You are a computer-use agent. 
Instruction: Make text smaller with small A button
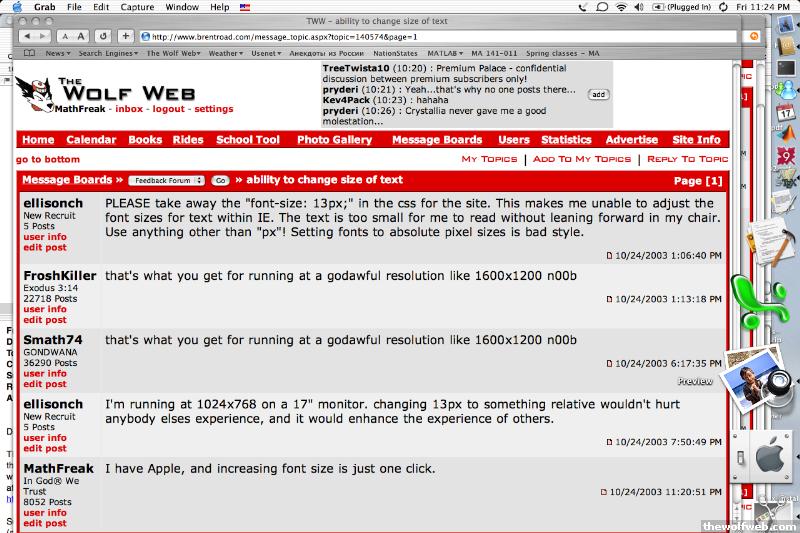tap(65, 36)
